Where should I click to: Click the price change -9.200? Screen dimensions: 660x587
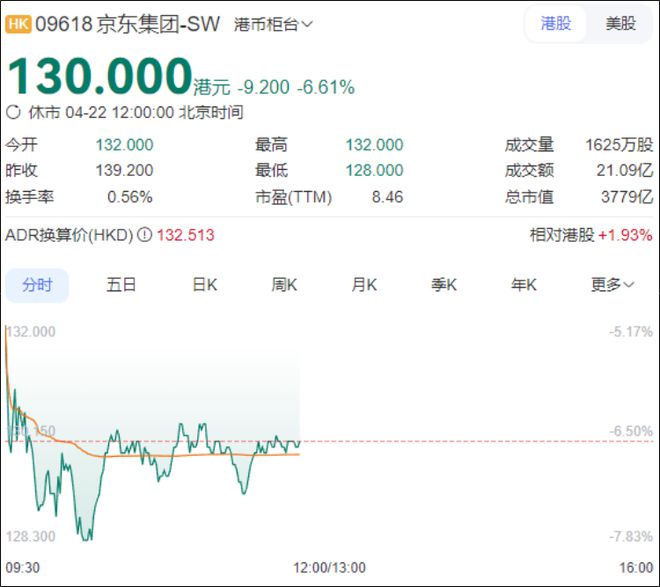(x=264, y=87)
